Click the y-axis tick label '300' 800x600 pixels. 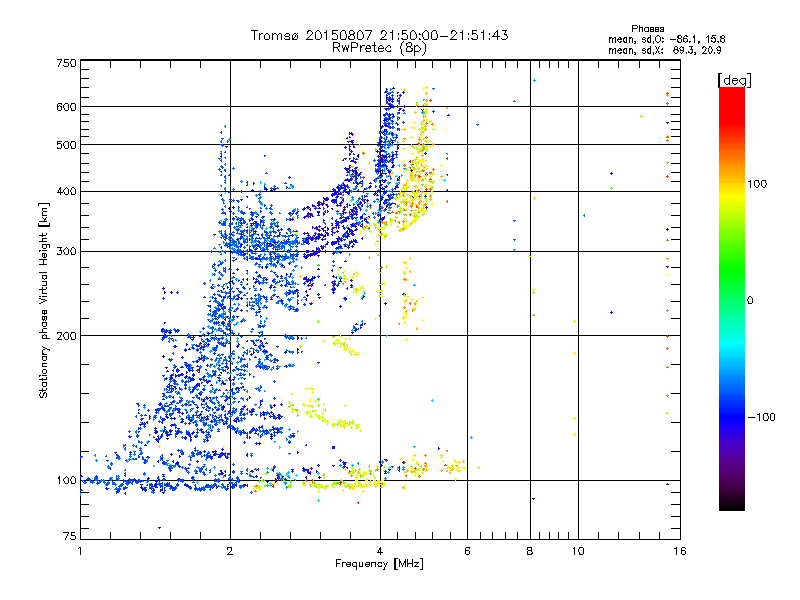[x=67, y=252]
